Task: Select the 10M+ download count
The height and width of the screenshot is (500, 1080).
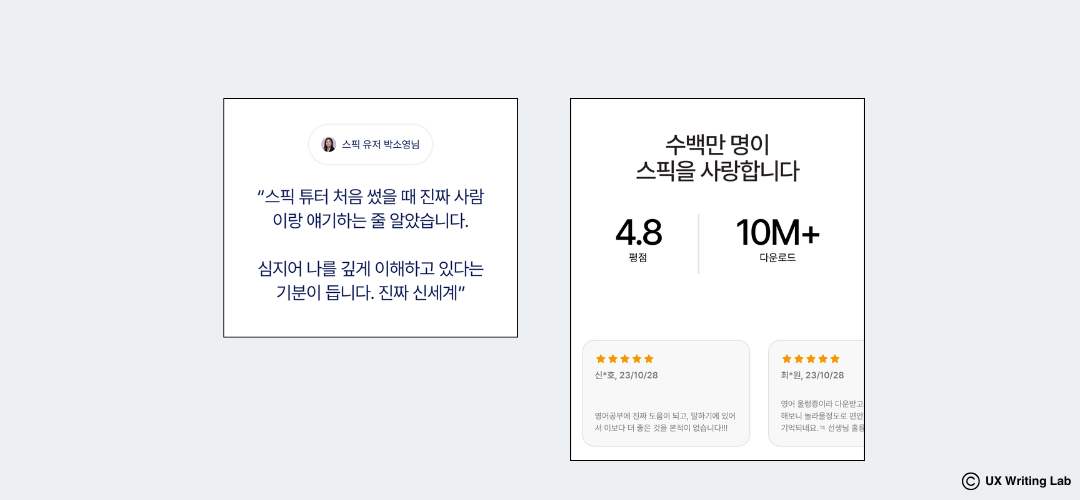Action: pyautogui.click(x=778, y=233)
